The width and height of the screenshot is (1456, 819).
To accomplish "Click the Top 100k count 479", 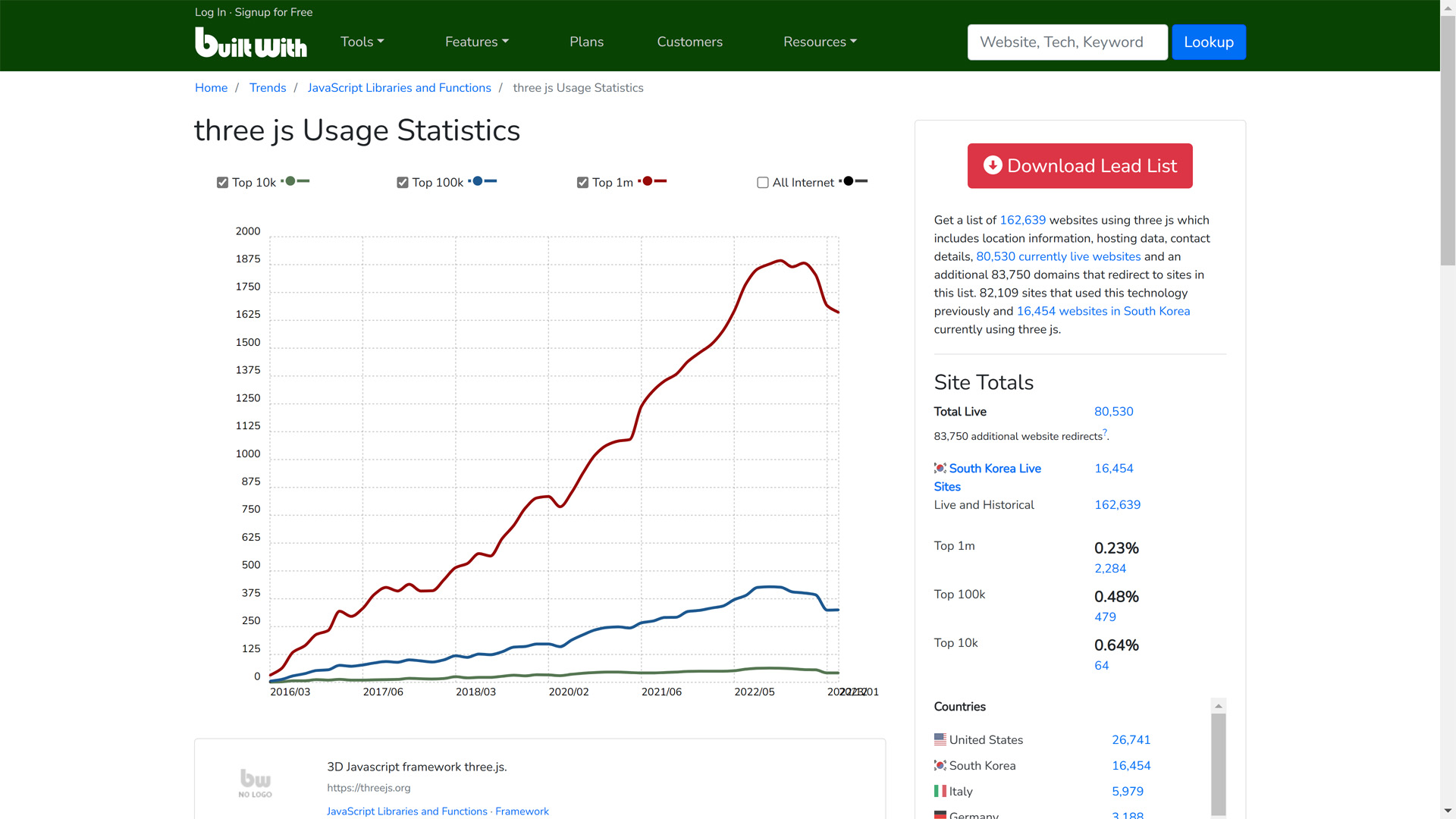I will 1105,617.
